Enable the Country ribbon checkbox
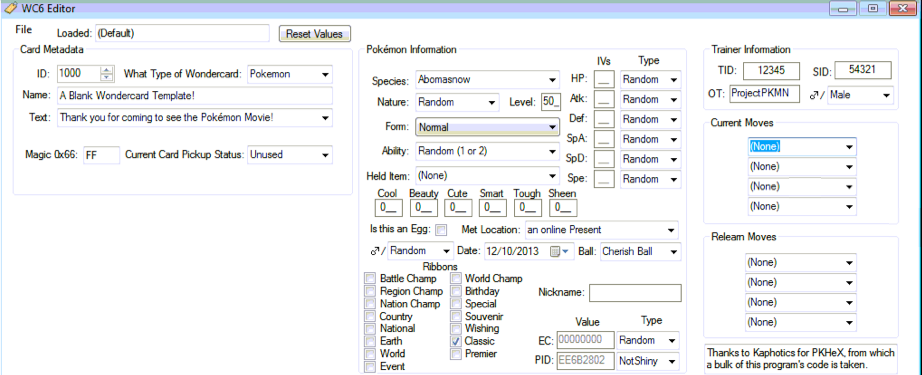 (370, 316)
